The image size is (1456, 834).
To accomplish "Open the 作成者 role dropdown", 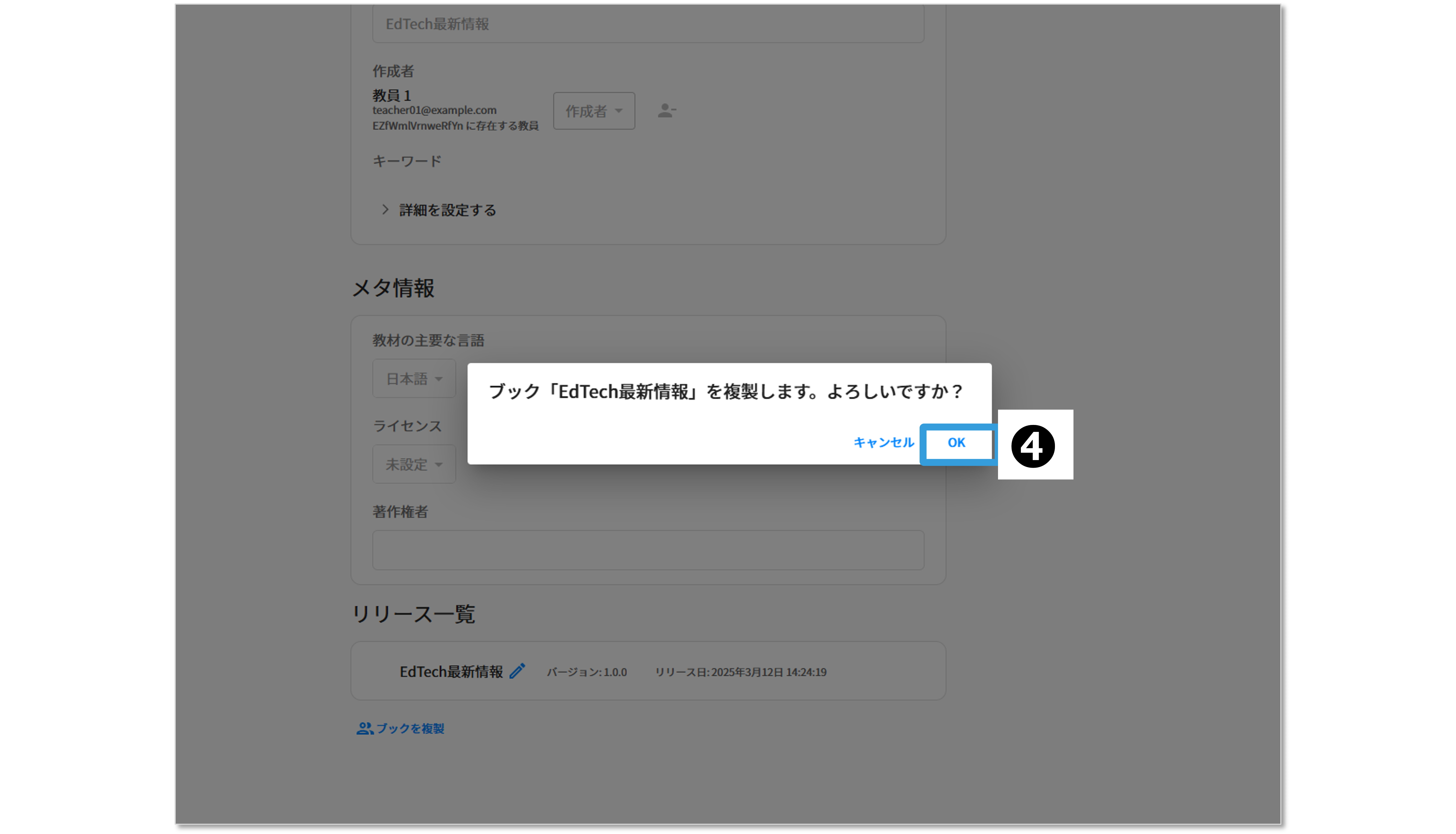I will coord(594,111).
